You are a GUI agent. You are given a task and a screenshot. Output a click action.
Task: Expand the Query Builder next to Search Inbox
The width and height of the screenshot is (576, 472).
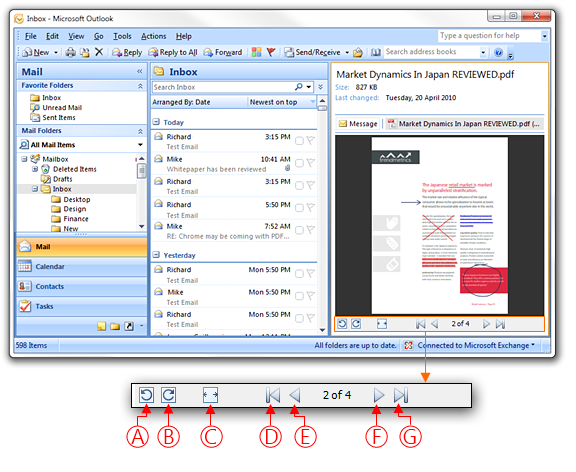321,87
